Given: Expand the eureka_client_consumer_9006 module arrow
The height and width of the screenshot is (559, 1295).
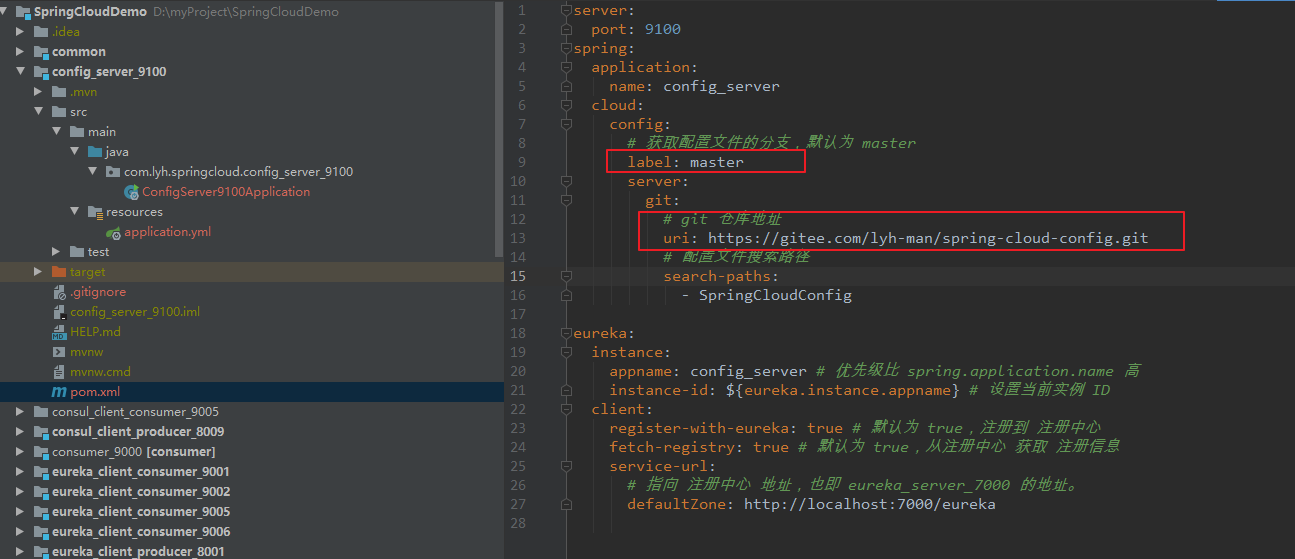Looking at the screenshot, I should 20,532.
